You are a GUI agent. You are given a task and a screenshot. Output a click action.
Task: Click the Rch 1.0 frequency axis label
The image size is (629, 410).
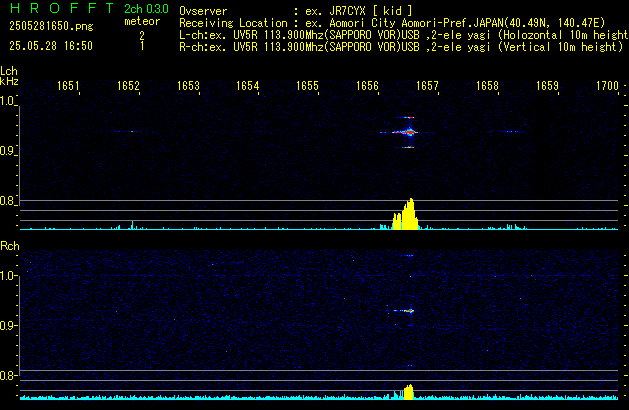click(8, 276)
